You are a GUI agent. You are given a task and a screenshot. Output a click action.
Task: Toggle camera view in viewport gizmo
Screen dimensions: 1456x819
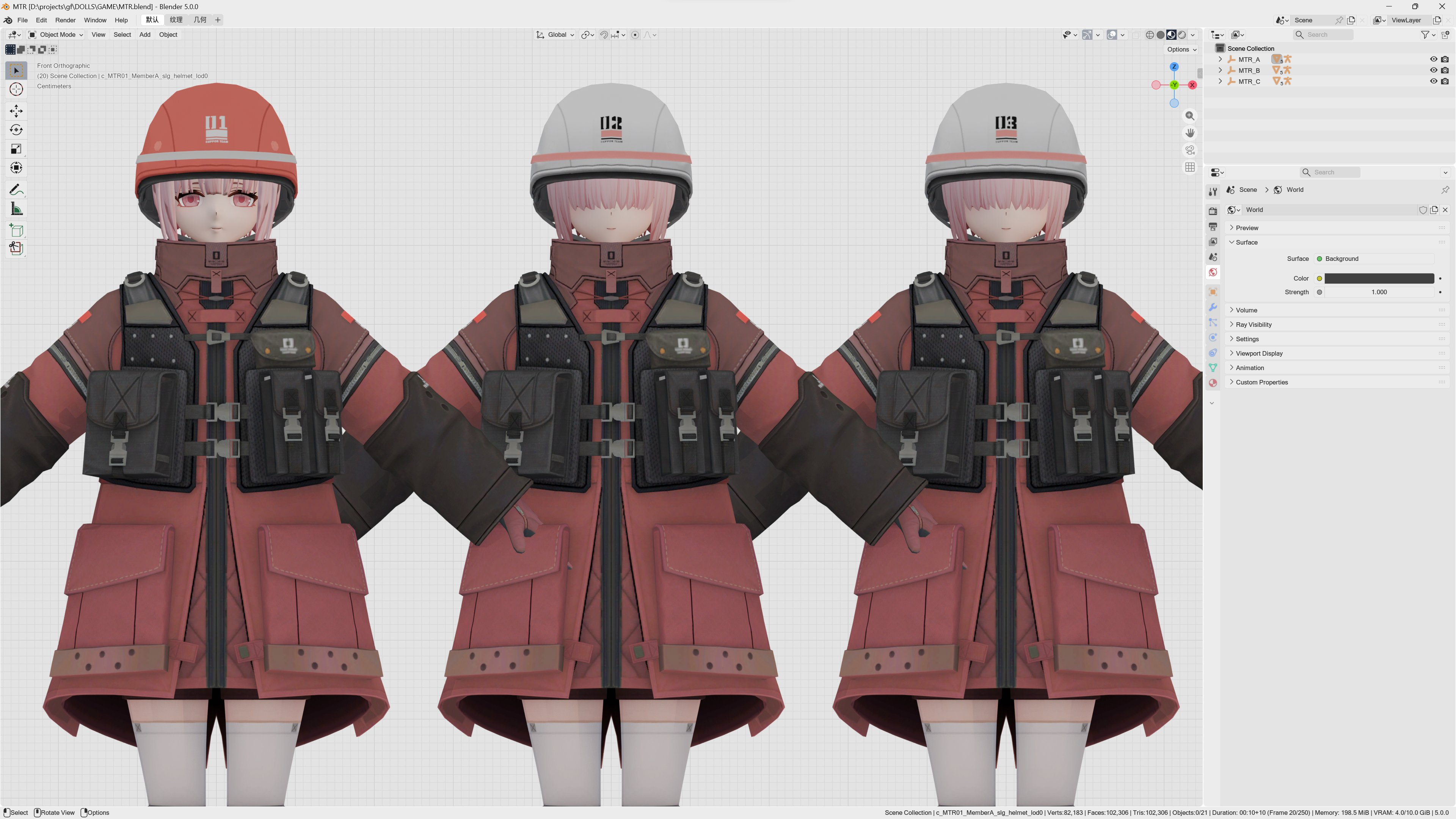tap(1190, 151)
